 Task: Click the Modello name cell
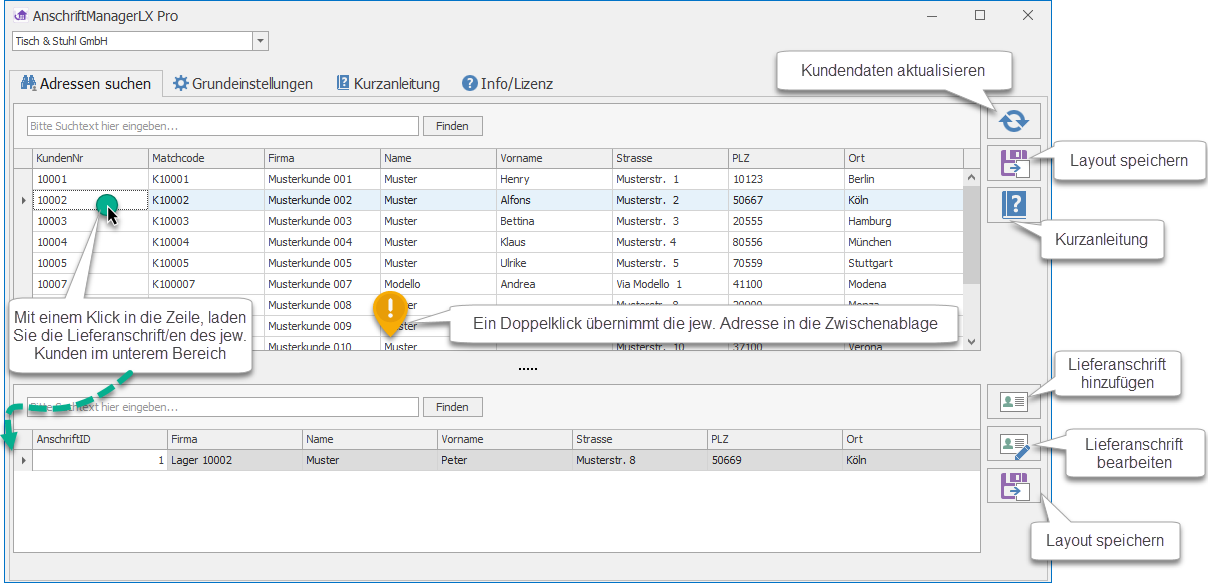pos(438,284)
